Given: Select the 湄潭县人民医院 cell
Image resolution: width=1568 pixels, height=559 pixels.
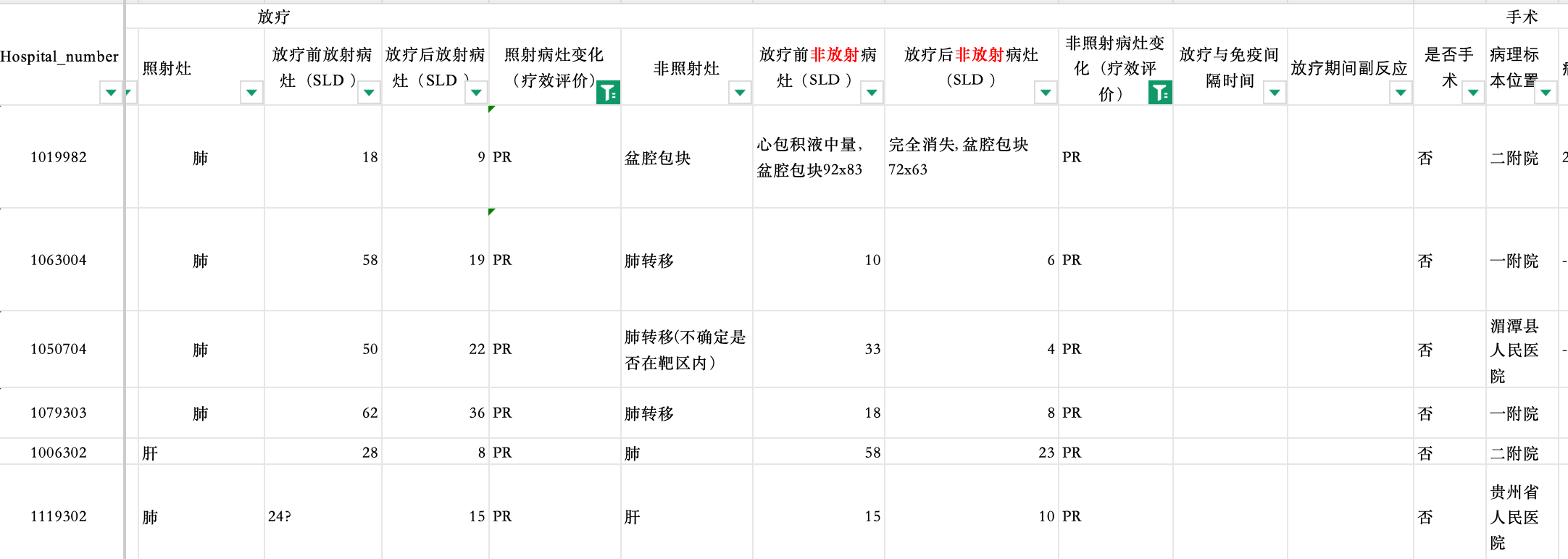Looking at the screenshot, I should (x=1520, y=350).
